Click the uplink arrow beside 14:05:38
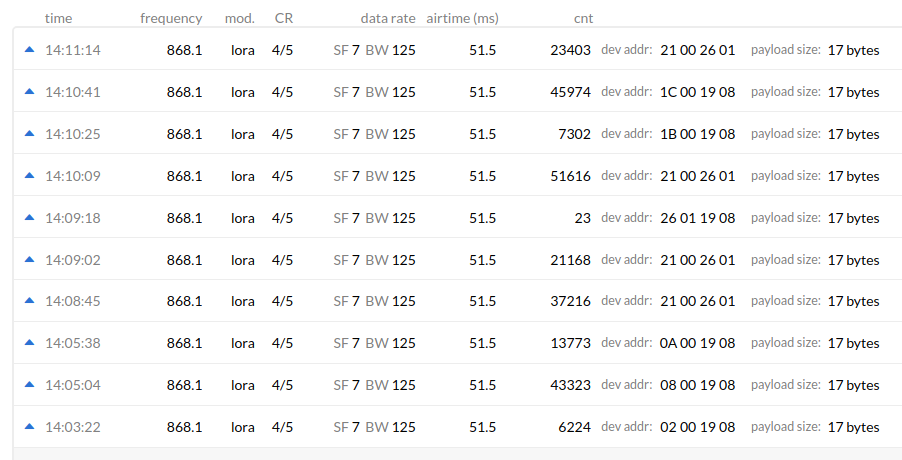 (x=29, y=343)
